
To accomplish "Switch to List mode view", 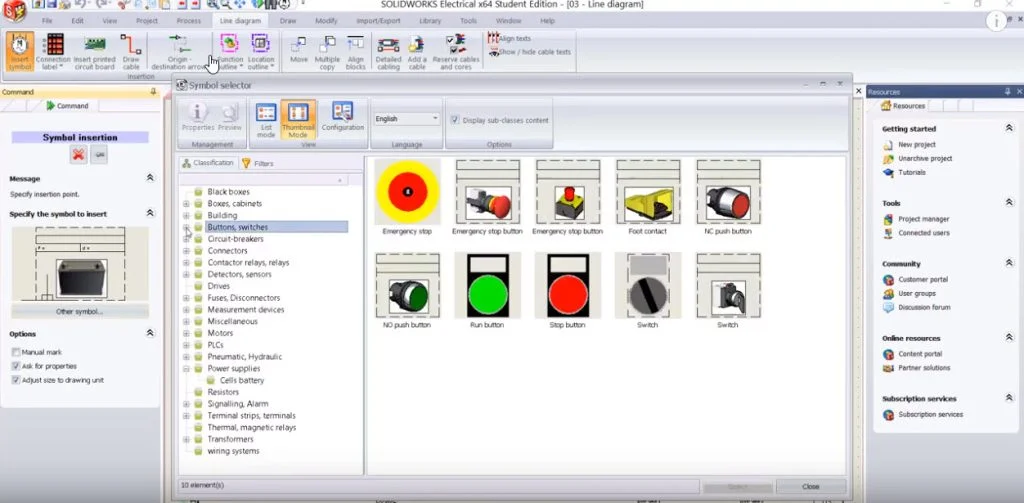I will point(266,120).
